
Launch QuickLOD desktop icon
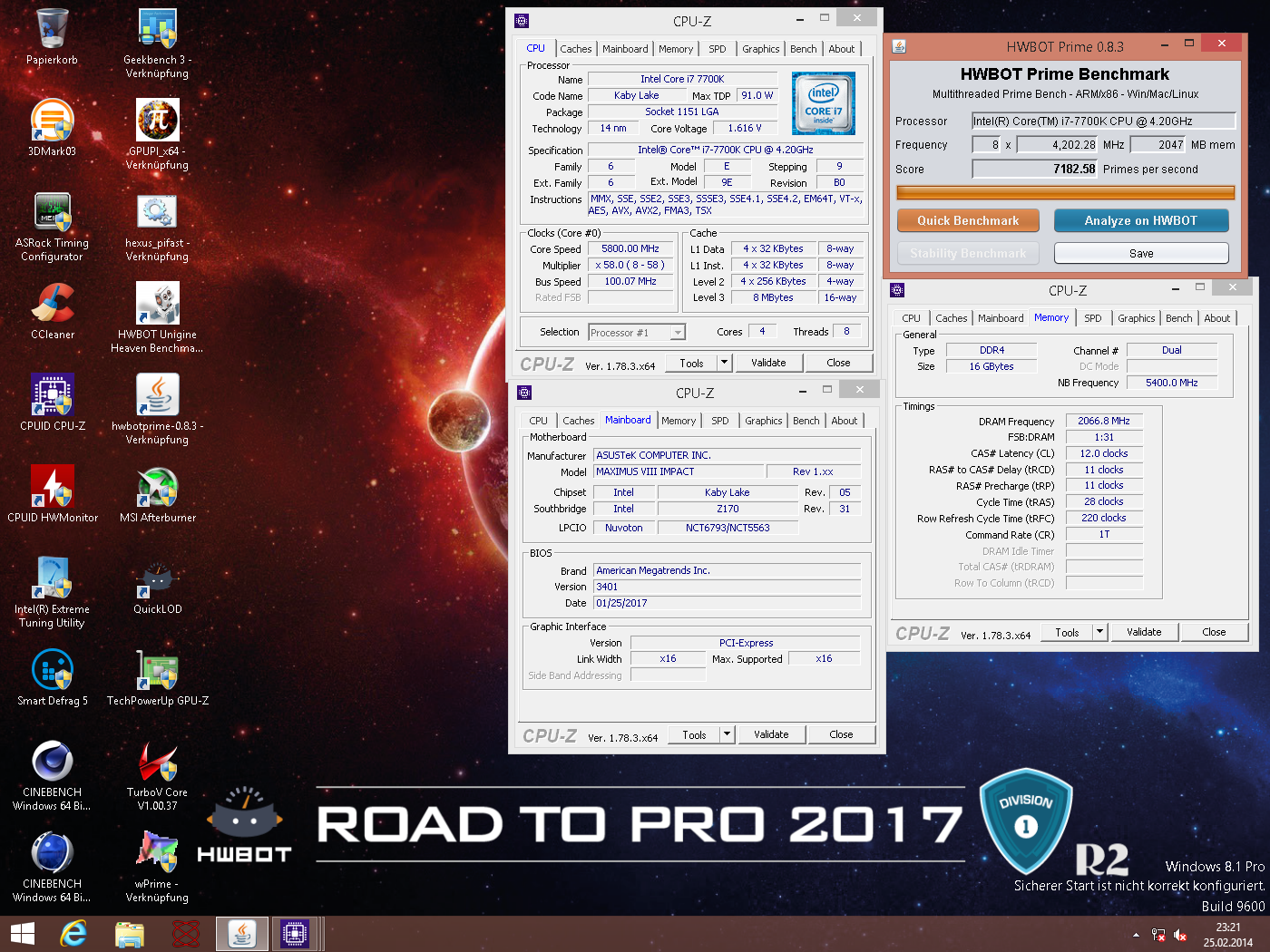click(158, 578)
